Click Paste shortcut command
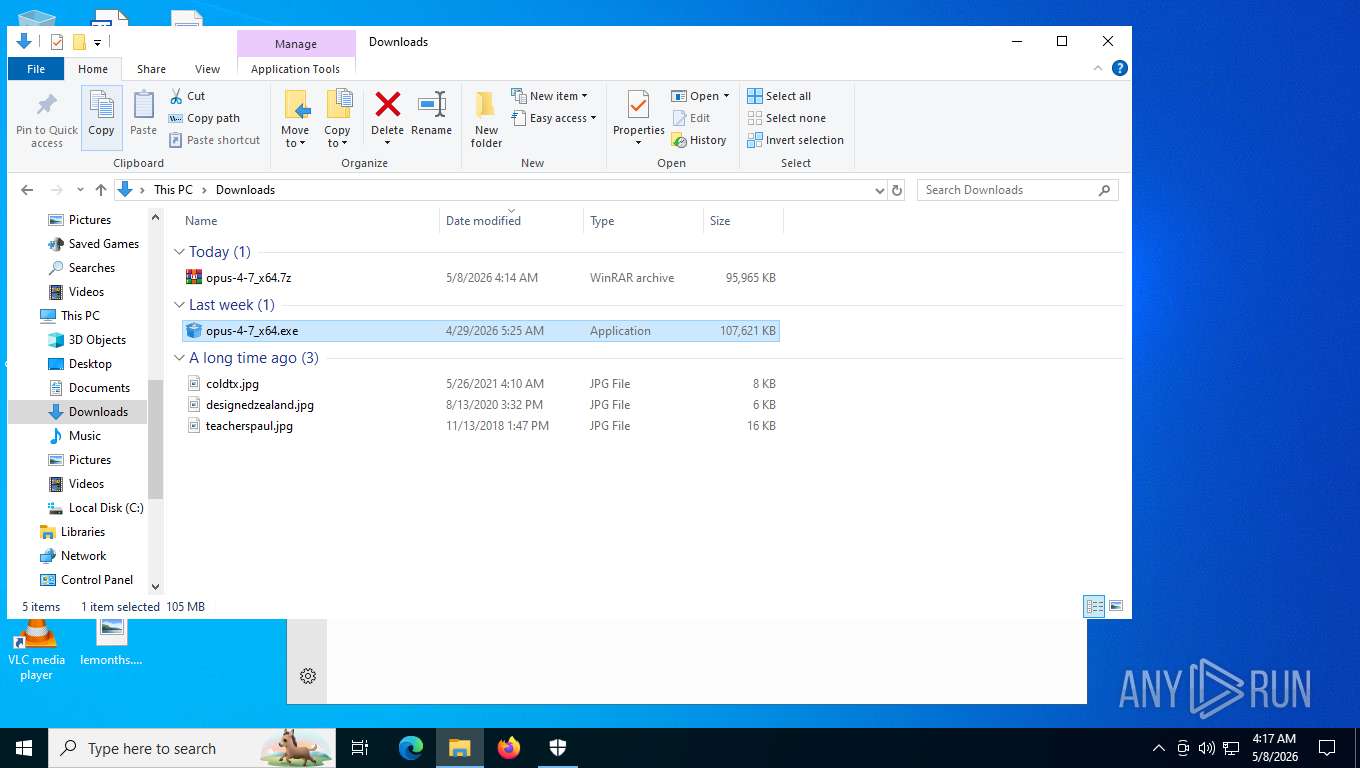1360x768 pixels. pyautogui.click(x=214, y=140)
